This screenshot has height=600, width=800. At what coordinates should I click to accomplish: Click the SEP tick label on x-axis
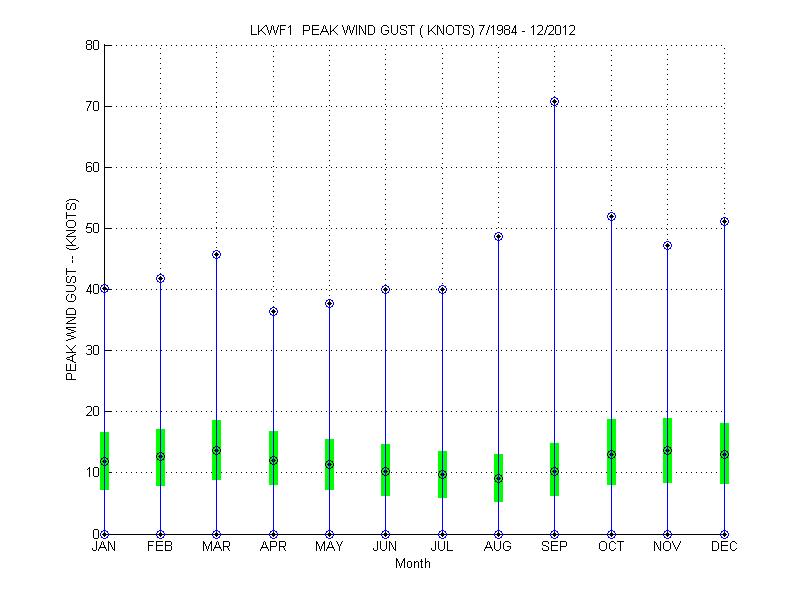click(555, 547)
